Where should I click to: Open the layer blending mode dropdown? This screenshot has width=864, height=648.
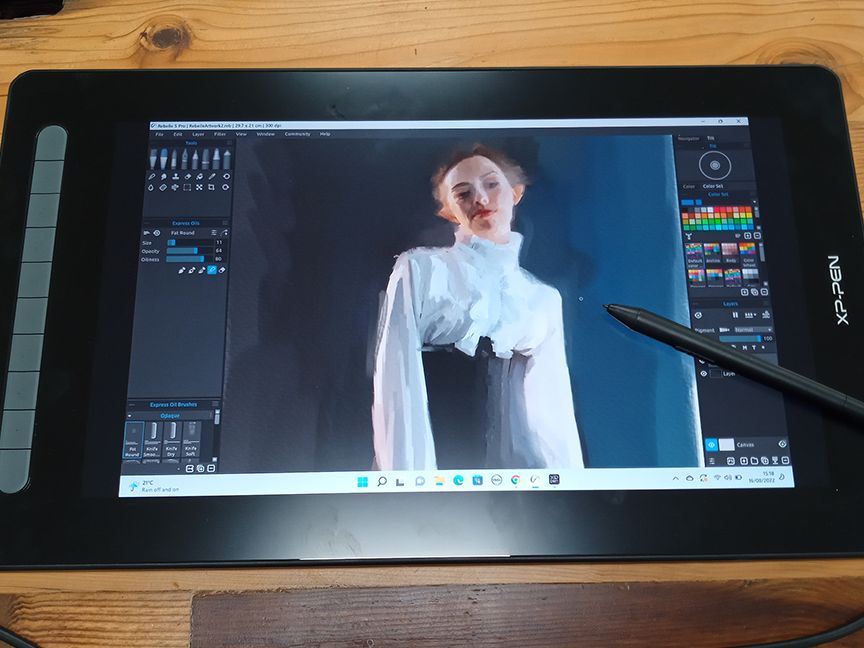[x=753, y=330]
